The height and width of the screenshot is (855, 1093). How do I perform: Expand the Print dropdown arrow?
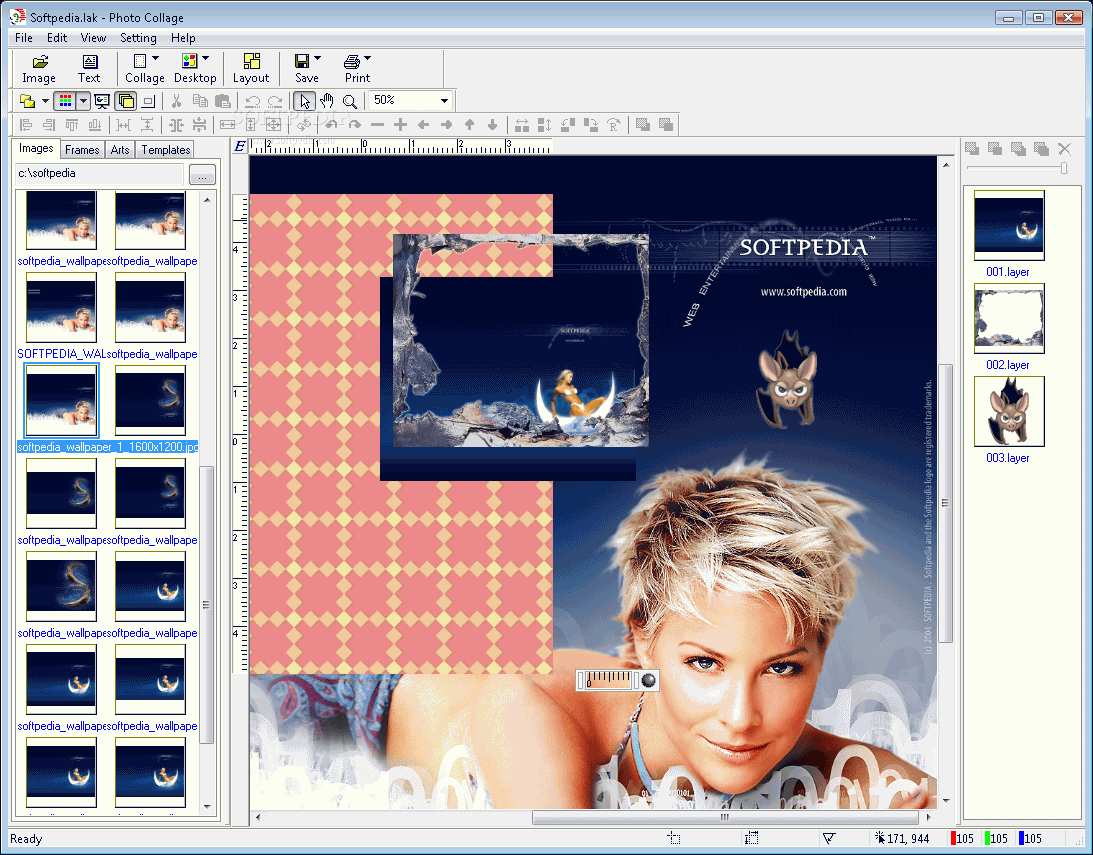pyautogui.click(x=367, y=59)
